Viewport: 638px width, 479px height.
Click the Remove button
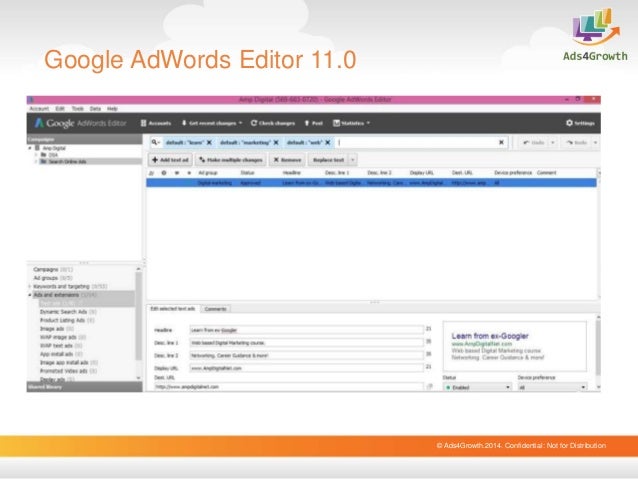tap(287, 160)
